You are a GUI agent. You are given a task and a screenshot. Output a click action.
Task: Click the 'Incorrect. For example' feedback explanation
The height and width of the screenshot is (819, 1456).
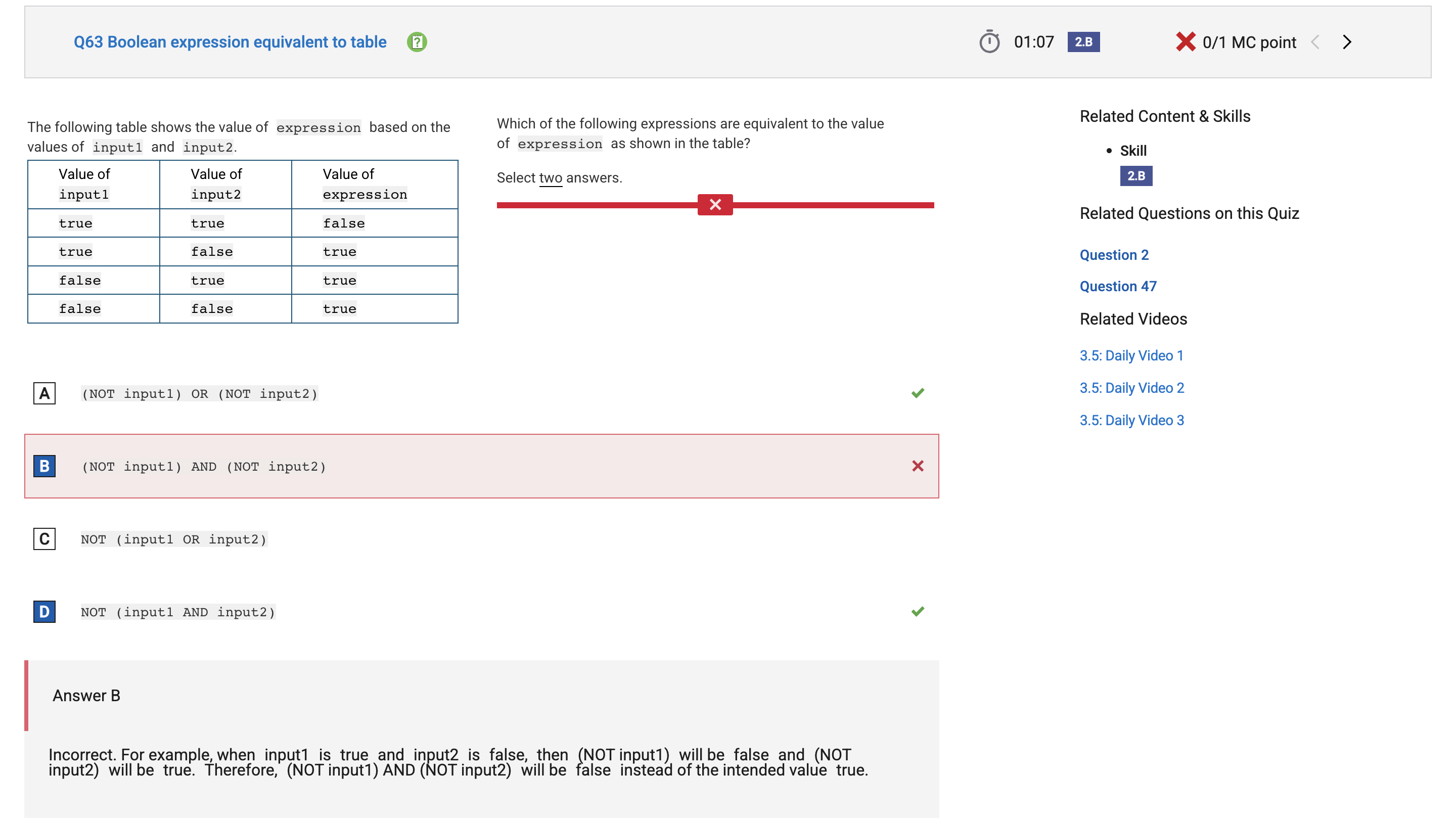click(x=459, y=762)
